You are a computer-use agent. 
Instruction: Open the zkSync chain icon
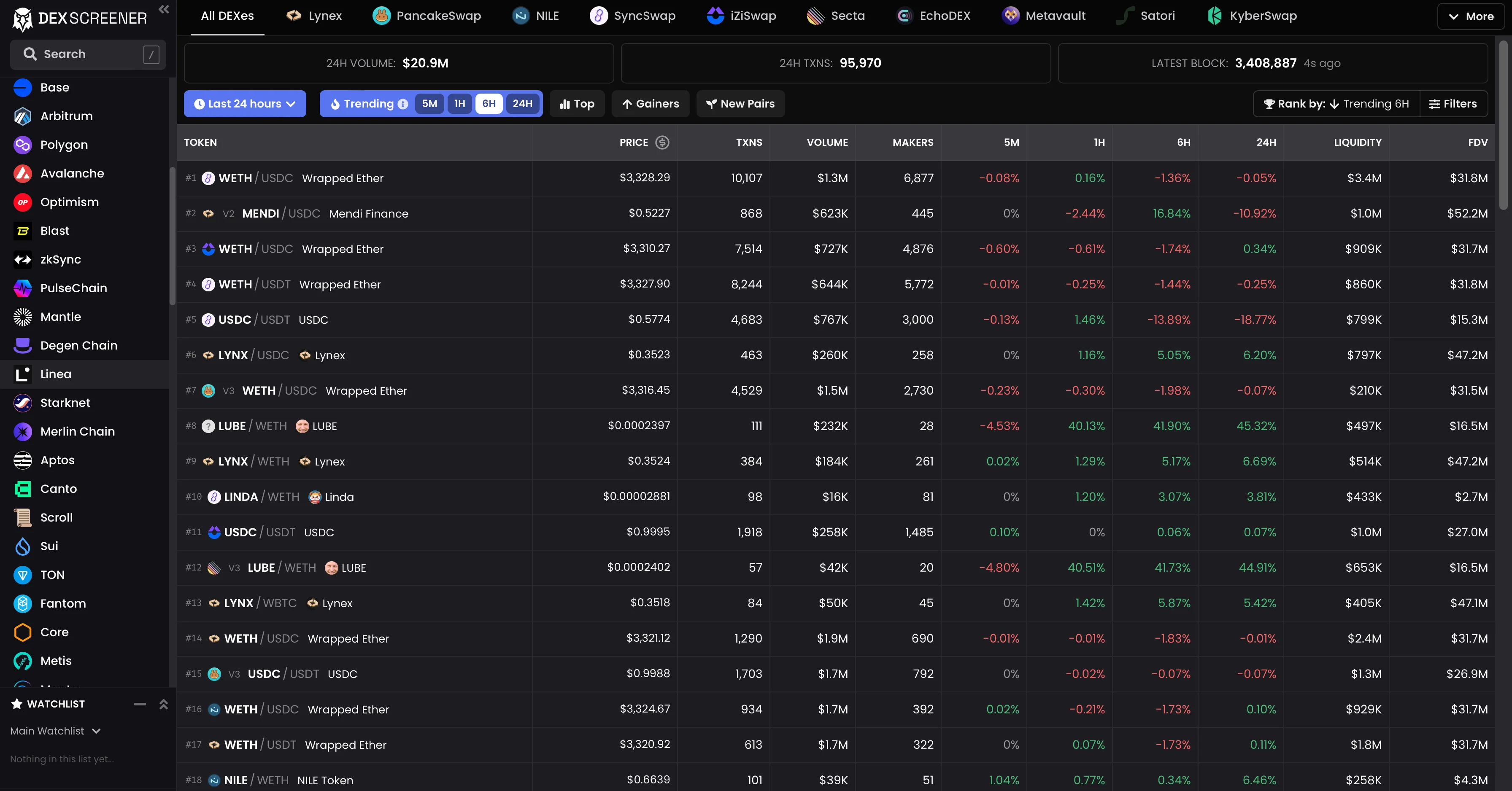[22, 259]
